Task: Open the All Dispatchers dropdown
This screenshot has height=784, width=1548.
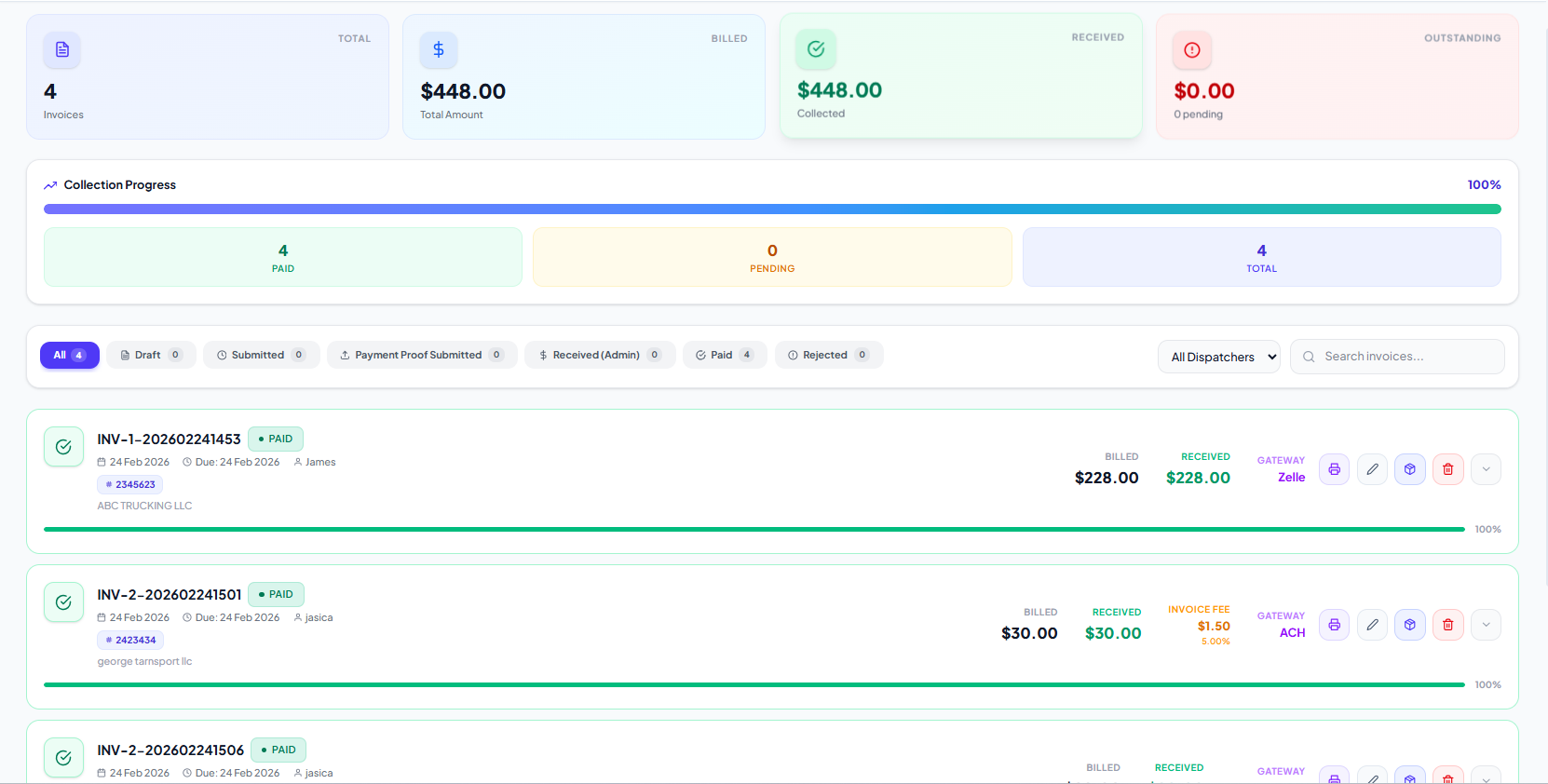Action: (1219, 357)
